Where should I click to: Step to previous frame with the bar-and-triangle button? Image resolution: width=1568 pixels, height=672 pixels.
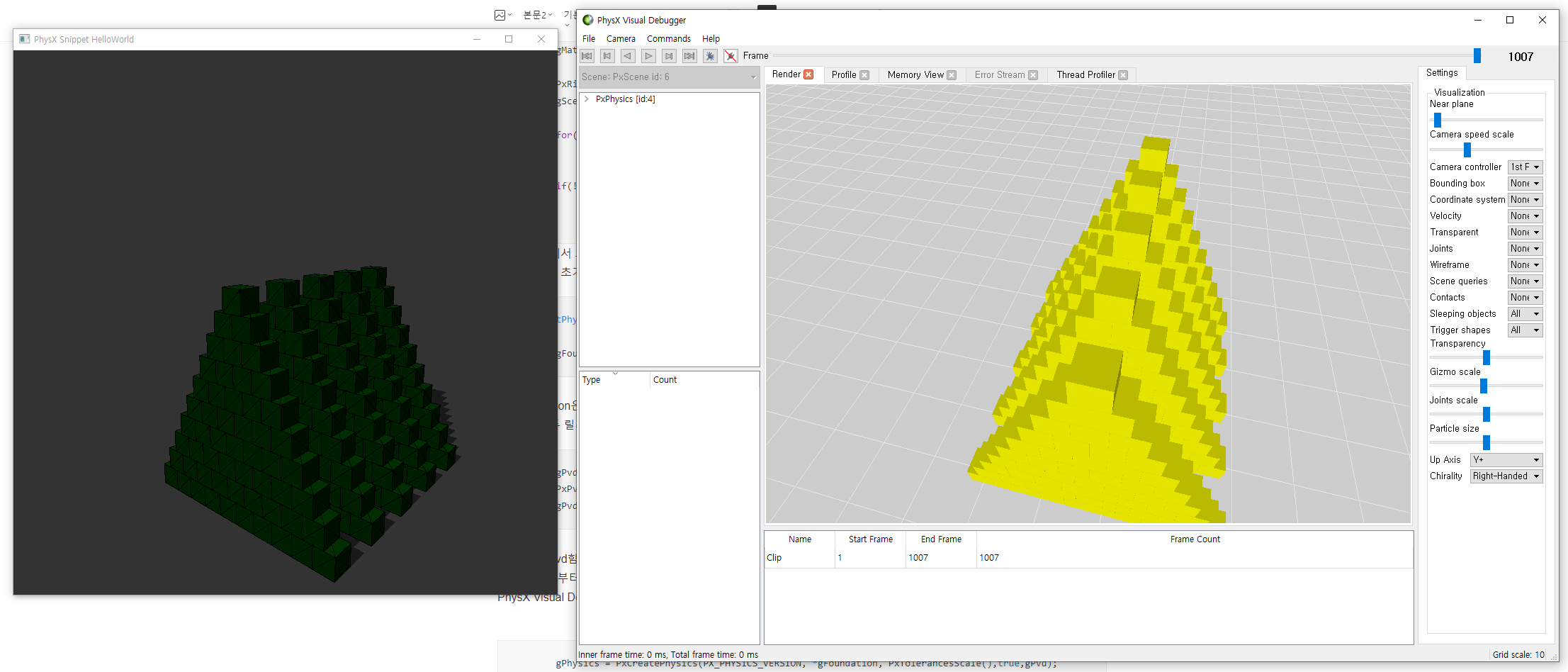[x=607, y=56]
